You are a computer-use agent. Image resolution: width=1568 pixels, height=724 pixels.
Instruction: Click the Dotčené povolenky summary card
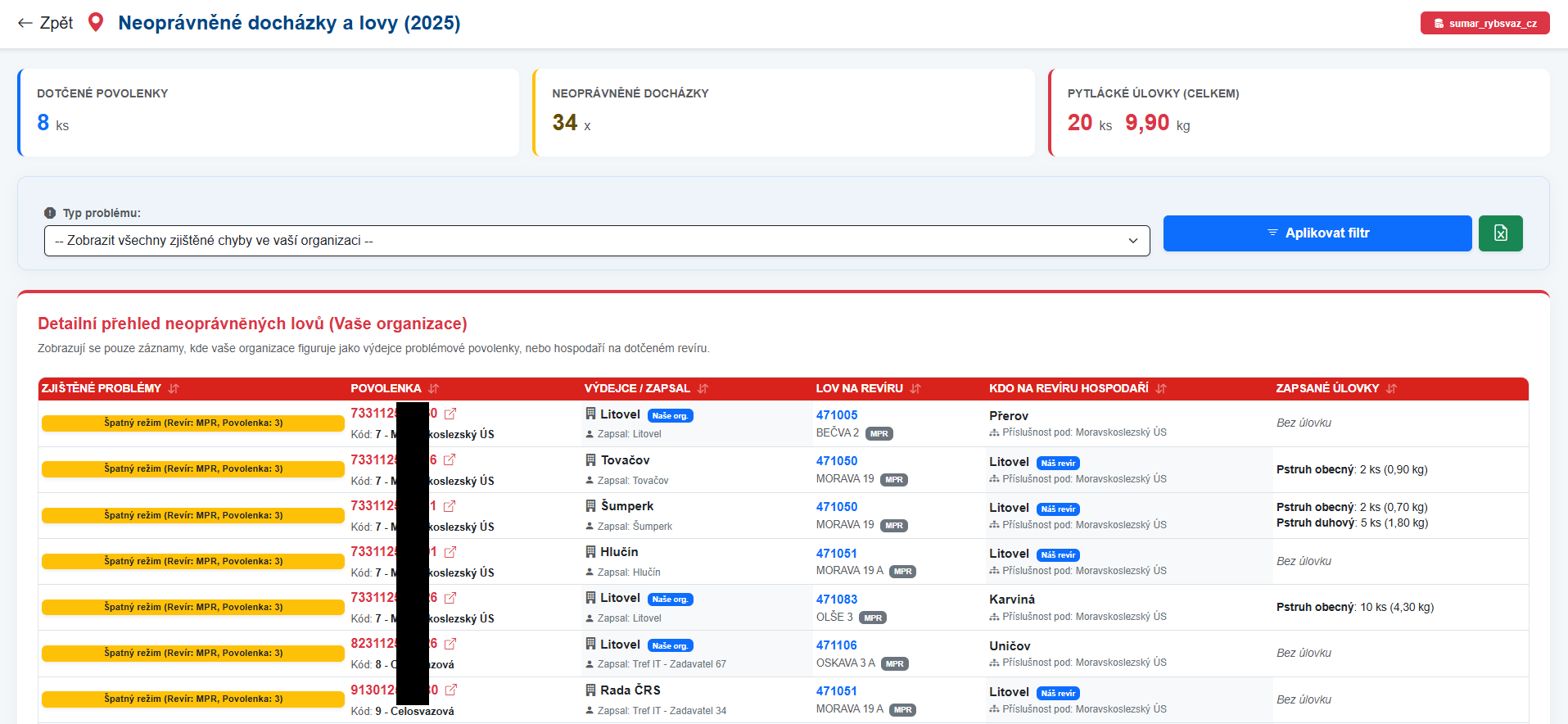[269, 112]
